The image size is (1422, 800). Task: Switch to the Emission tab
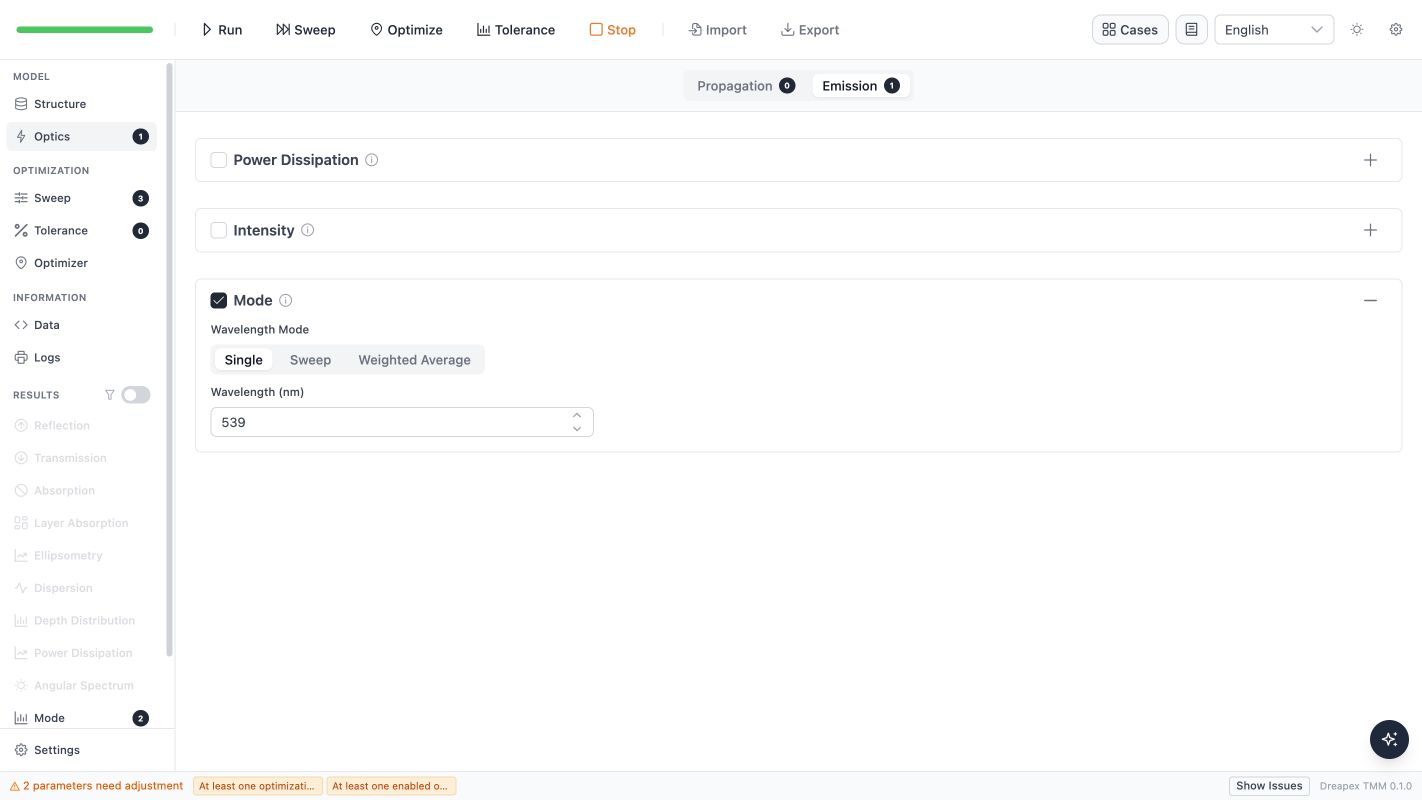pos(860,86)
